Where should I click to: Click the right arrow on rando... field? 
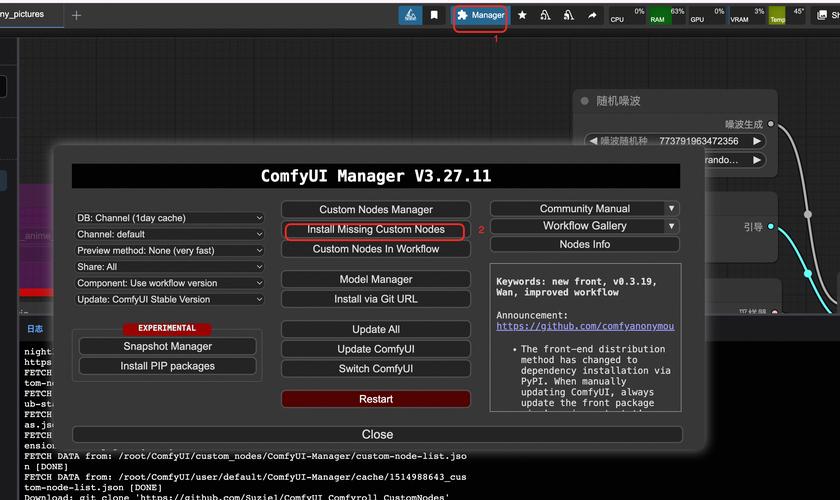[757, 160]
